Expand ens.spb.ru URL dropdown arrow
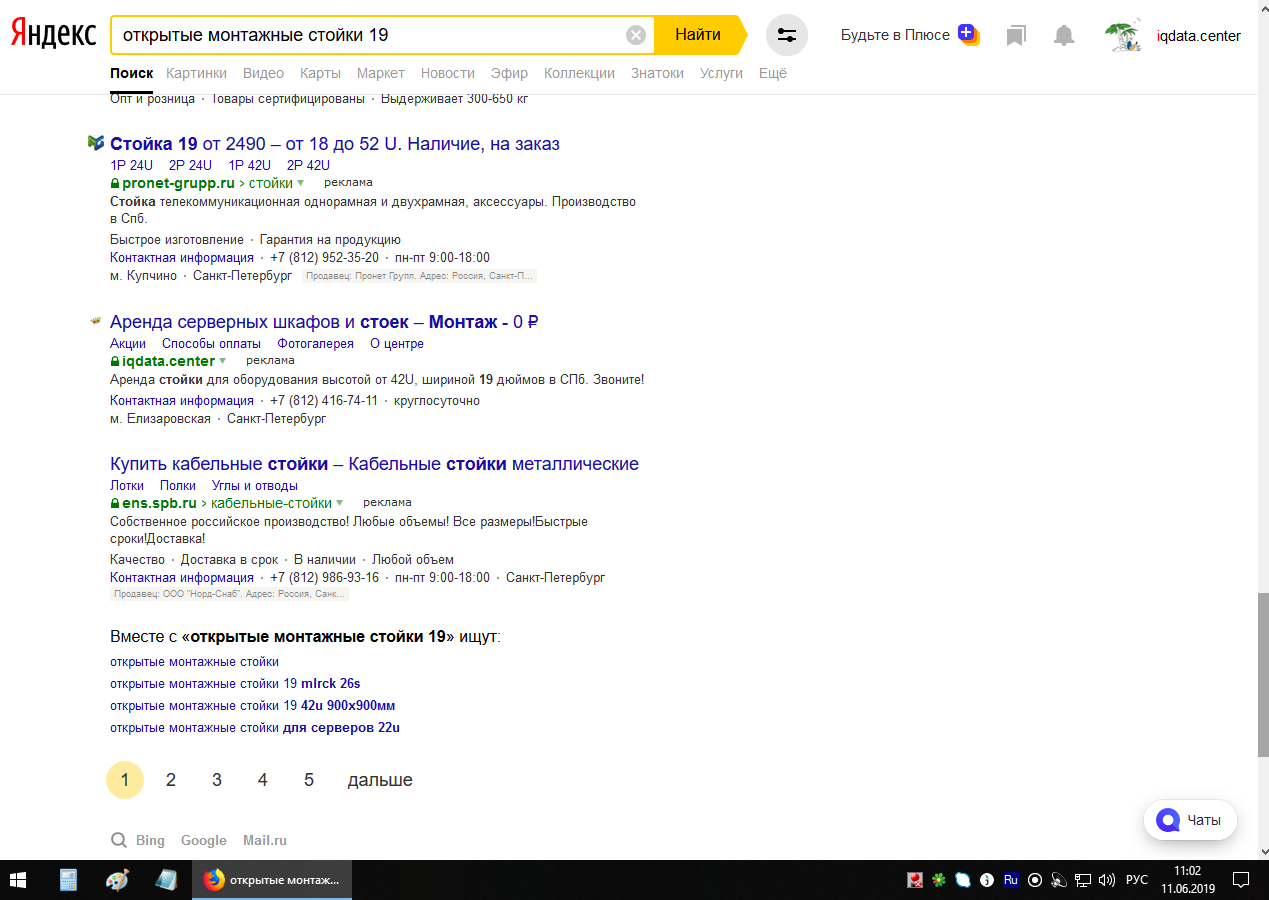This screenshot has width=1269, height=900. pos(340,503)
